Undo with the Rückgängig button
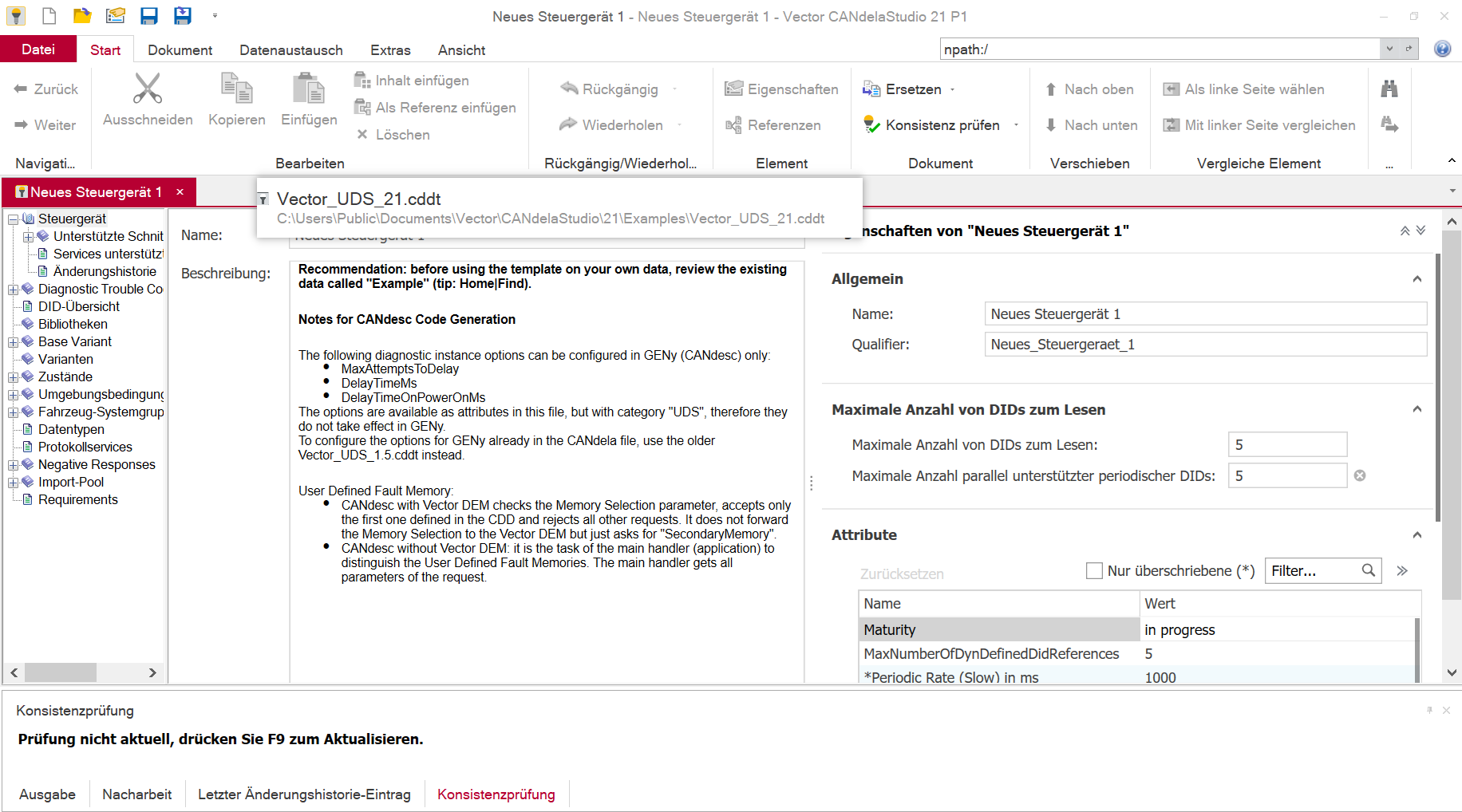Image resolution: width=1462 pixels, height=812 pixels. pos(610,89)
